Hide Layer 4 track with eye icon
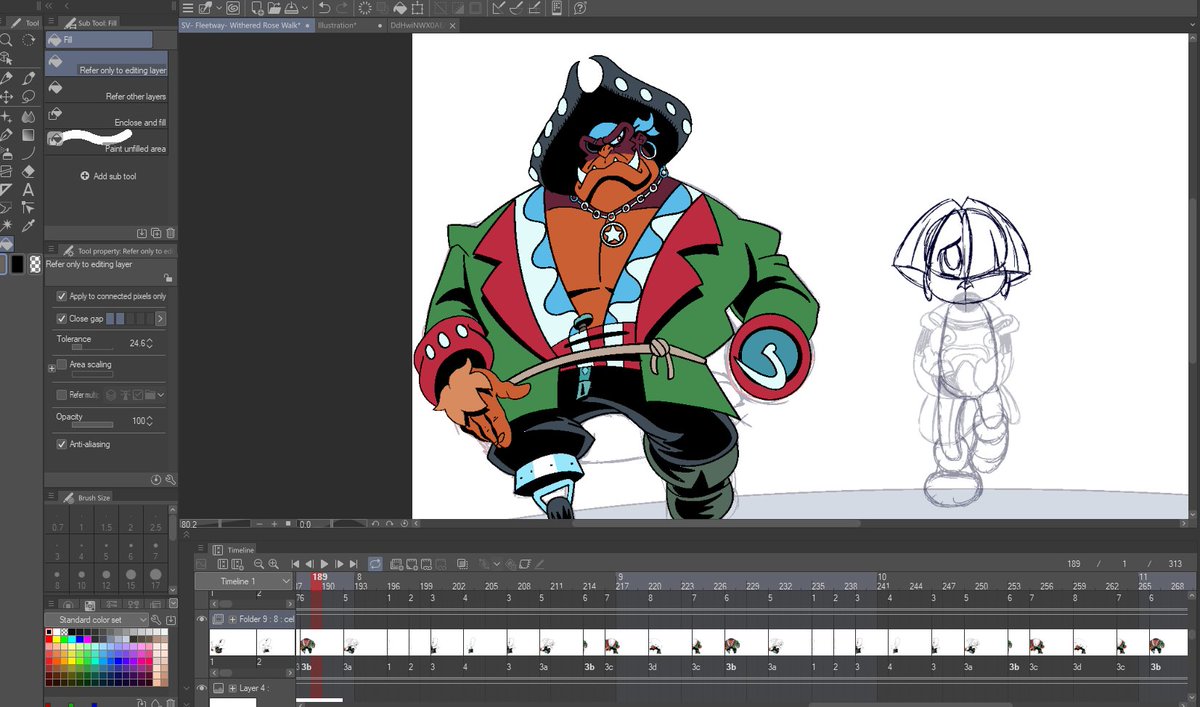Viewport: 1200px width, 707px height. [x=202, y=688]
